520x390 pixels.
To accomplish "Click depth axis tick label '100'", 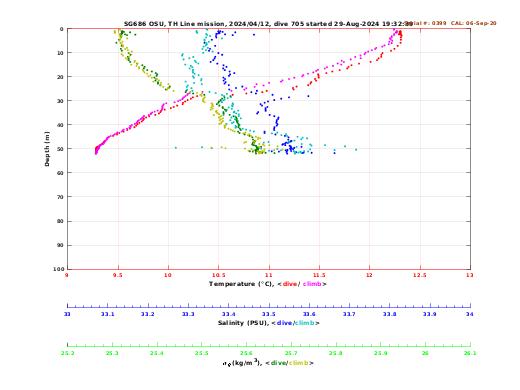I will click(x=59, y=269).
